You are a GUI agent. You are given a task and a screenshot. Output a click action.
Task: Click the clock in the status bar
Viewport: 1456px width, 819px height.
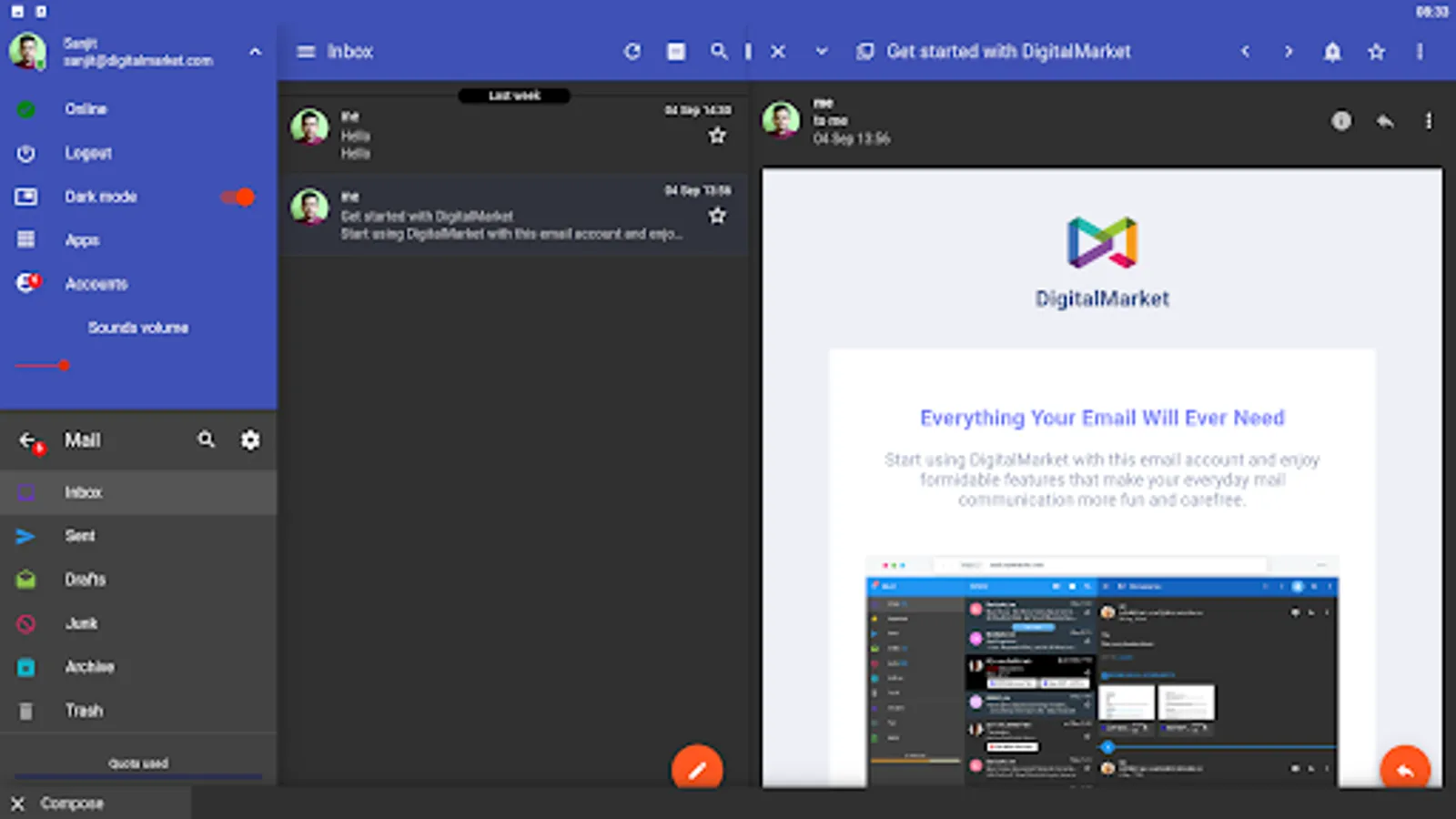pos(1431,12)
